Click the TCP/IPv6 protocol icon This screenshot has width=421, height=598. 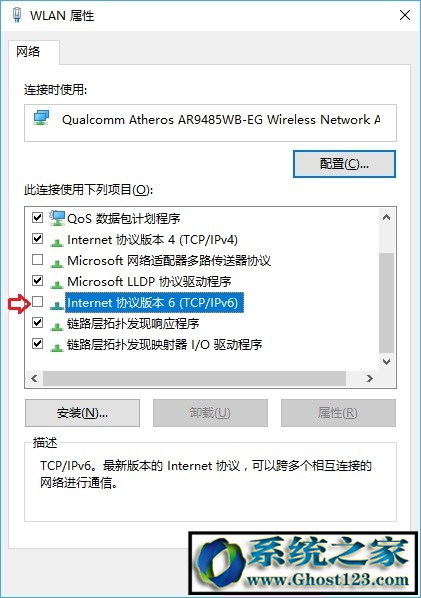(57, 305)
